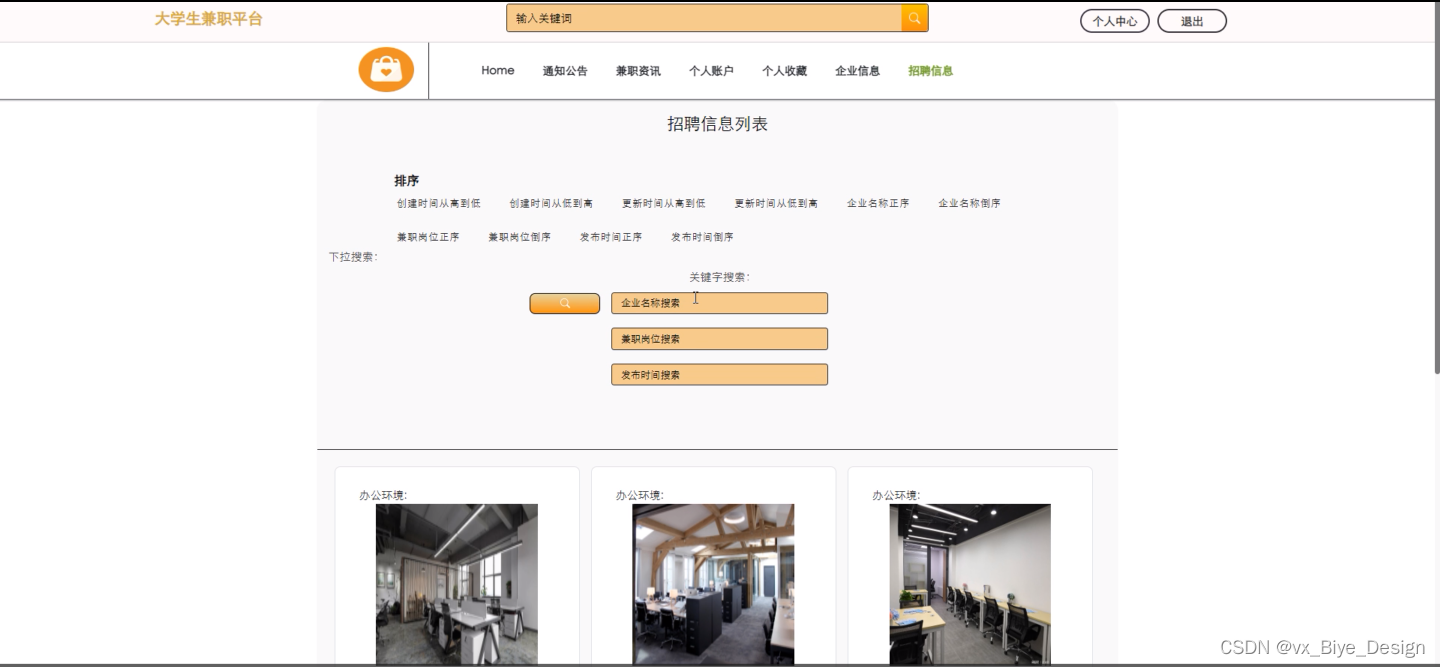Open third office photo with black chairs

click(x=970, y=584)
